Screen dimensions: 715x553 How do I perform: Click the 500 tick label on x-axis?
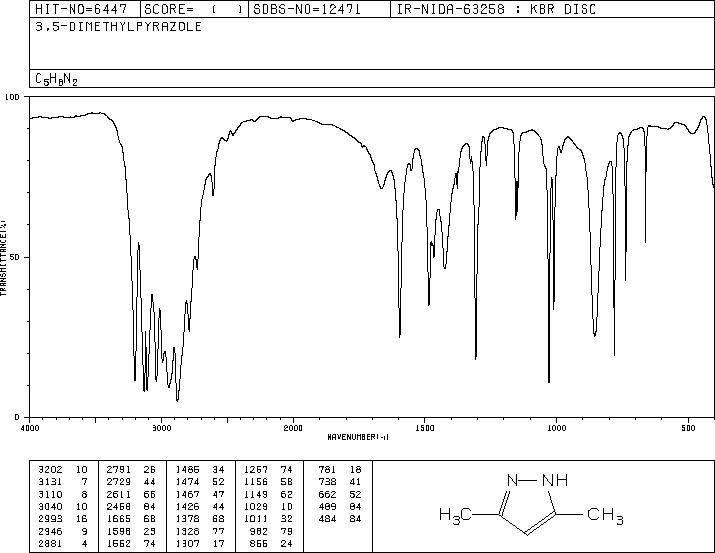click(x=688, y=428)
